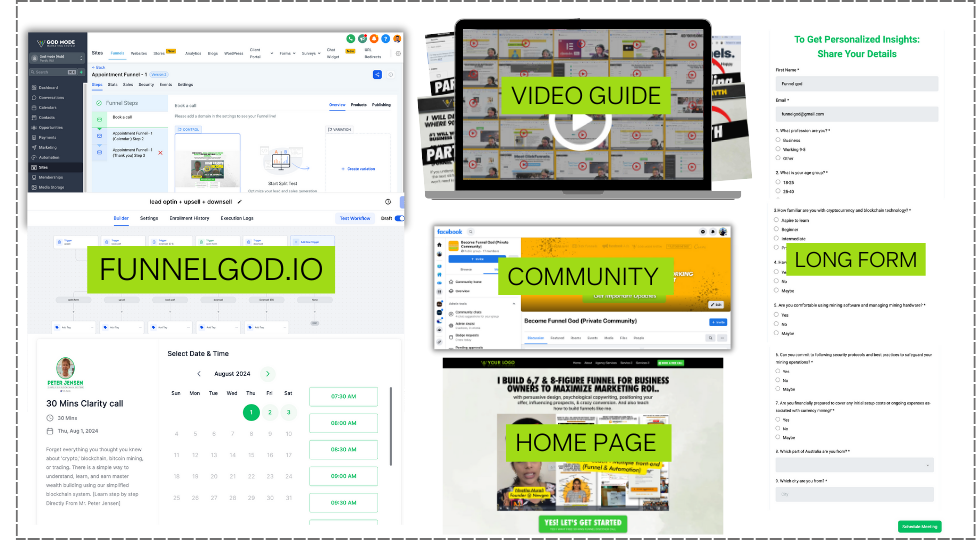Select the Working 9-5 radio option
This screenshot has width=976, height=540.
778,149
